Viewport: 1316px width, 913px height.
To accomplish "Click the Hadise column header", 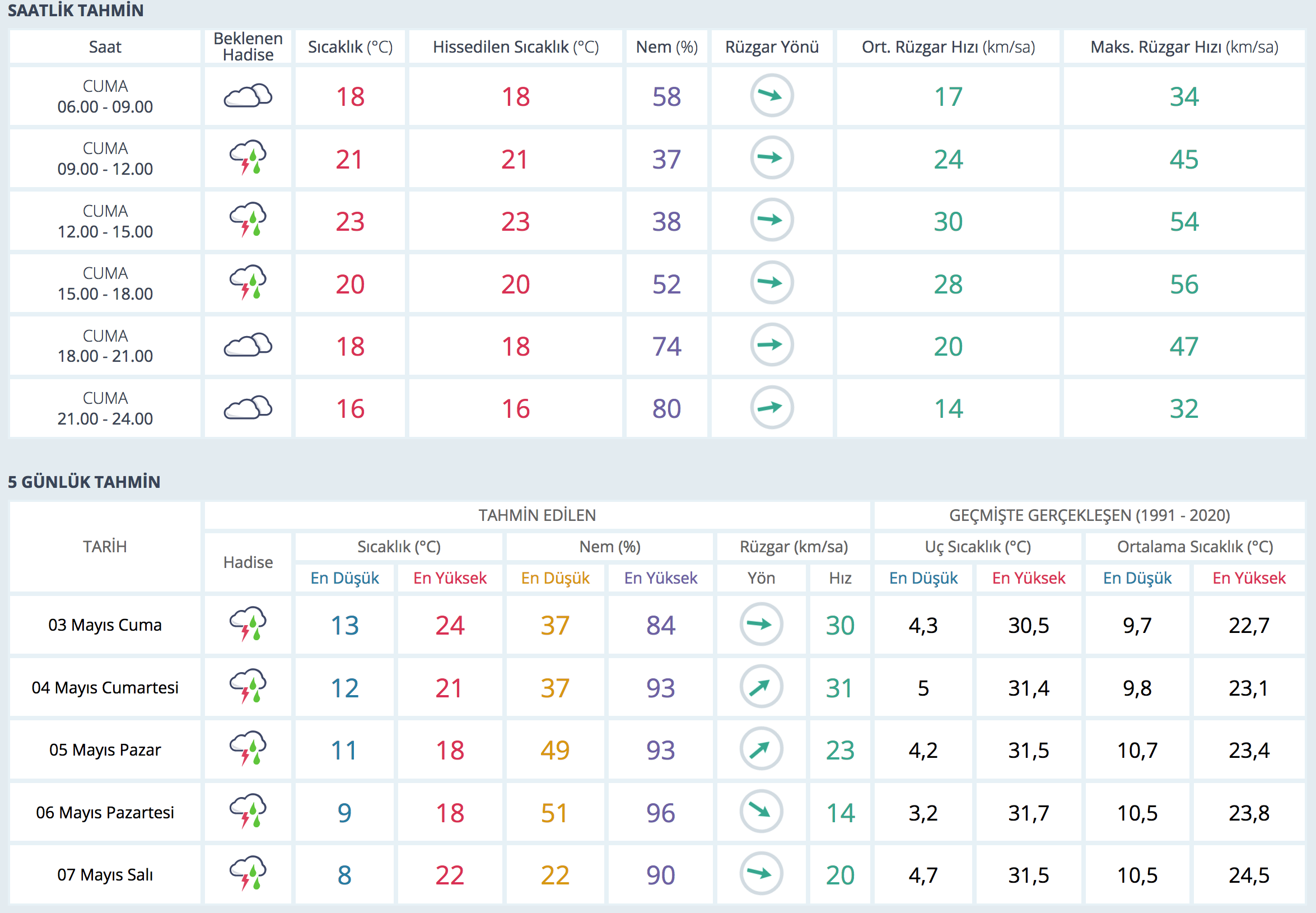I will coord(248,562).
